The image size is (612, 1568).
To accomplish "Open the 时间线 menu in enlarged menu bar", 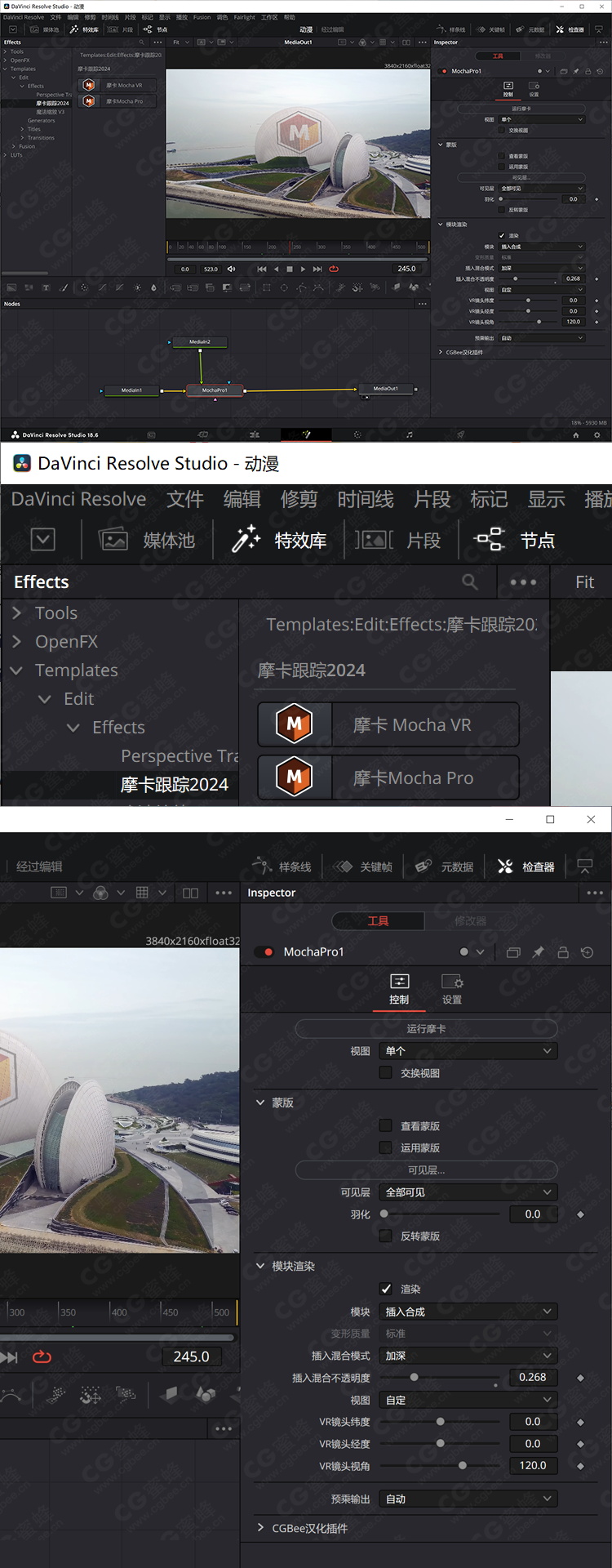I will (x=366, y=499).
